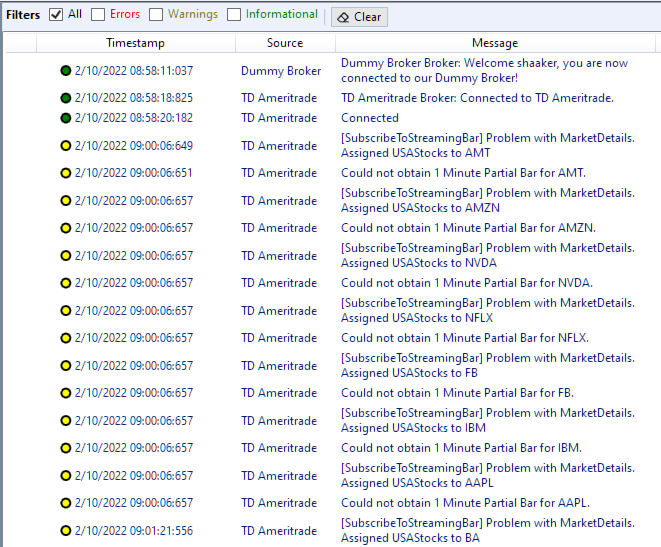Sort by the Timestamp column header

click(x=135, y=43)
